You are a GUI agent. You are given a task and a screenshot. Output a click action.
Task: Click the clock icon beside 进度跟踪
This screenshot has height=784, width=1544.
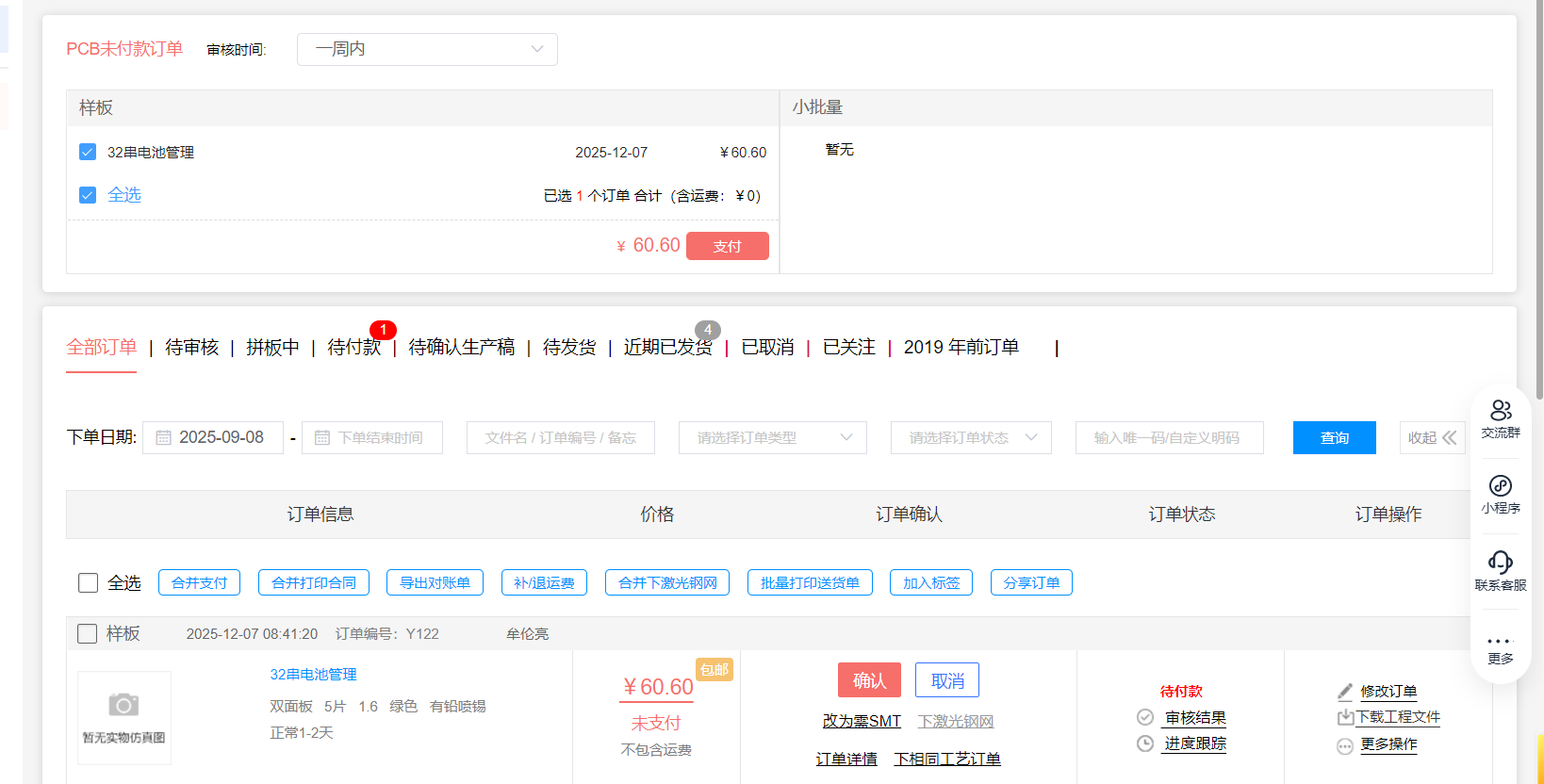point(1145,743)
